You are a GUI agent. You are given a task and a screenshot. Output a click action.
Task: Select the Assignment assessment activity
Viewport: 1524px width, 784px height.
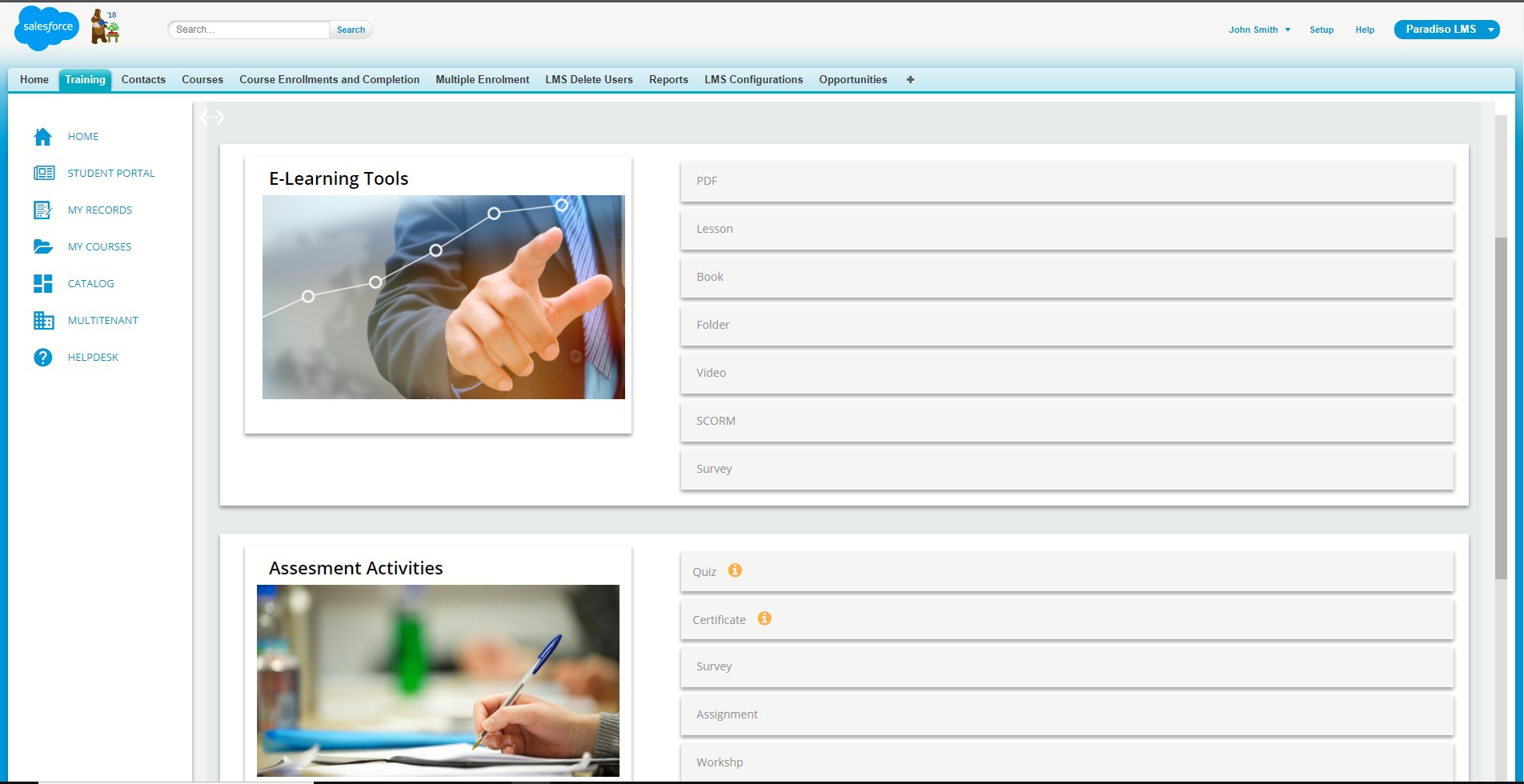(x=1067, y=715)
